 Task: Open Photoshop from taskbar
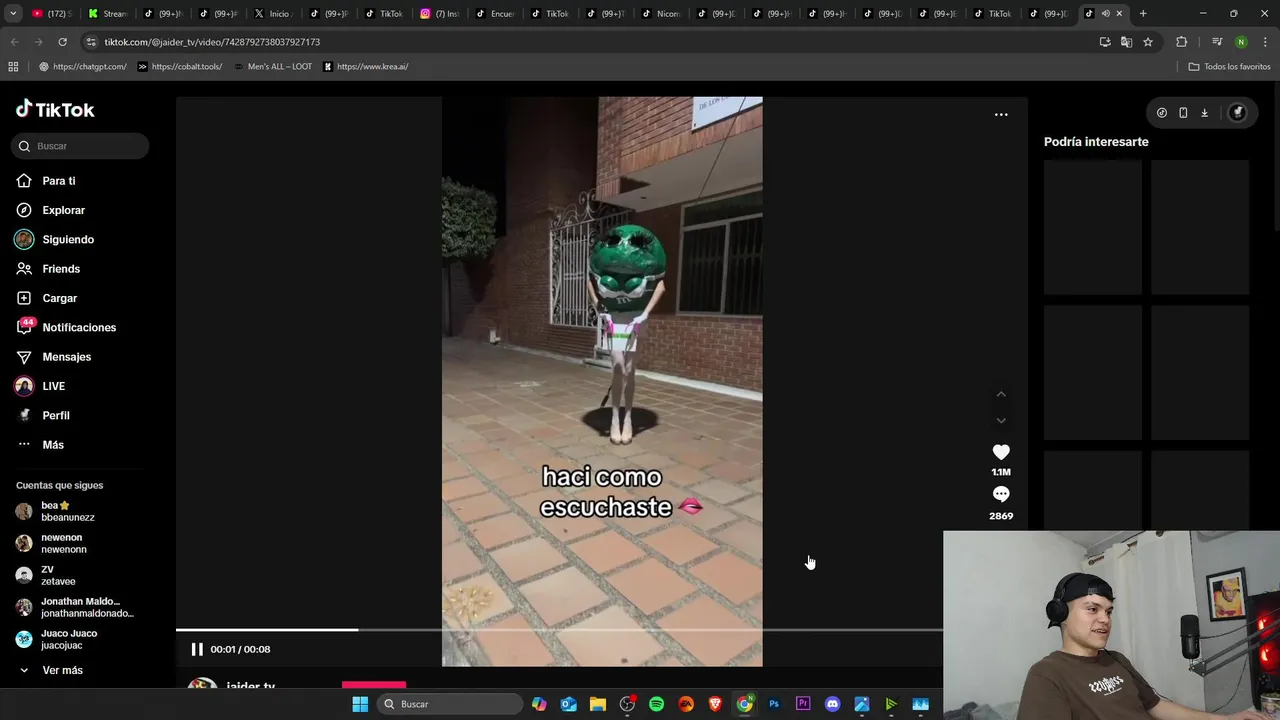click(774, 704)
